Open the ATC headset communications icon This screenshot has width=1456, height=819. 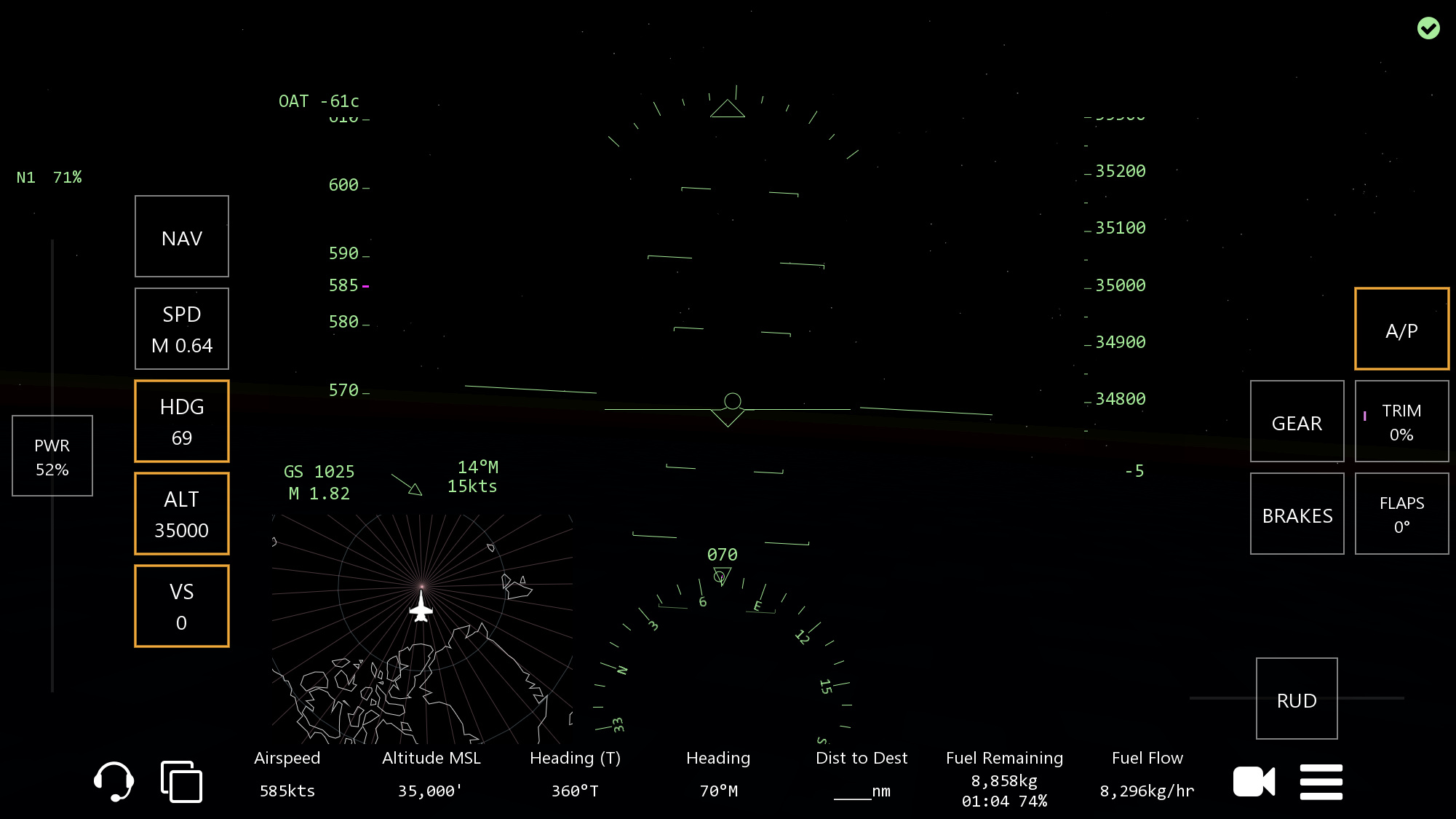114,781
